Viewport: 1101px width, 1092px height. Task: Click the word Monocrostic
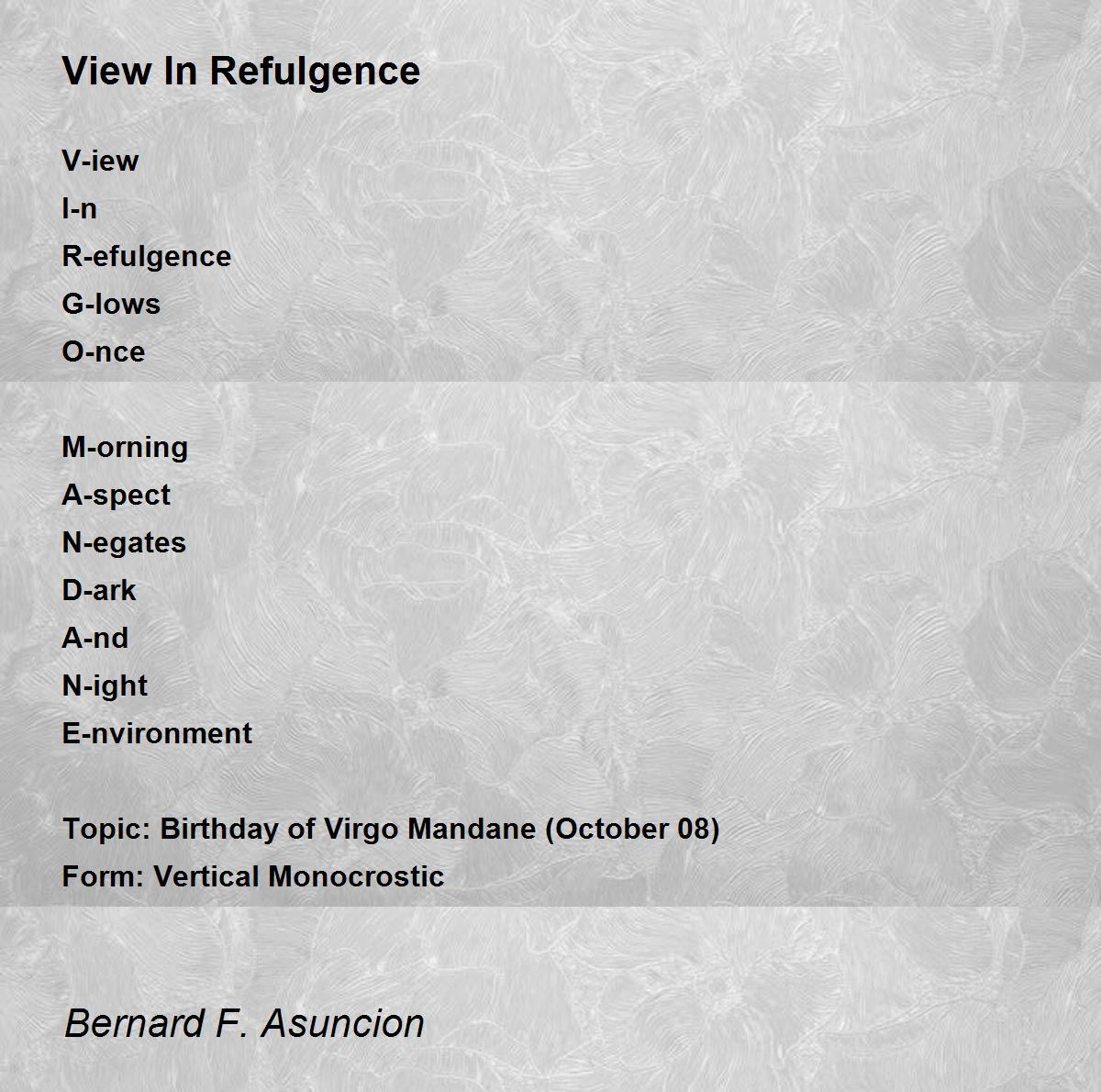point(358,876)
